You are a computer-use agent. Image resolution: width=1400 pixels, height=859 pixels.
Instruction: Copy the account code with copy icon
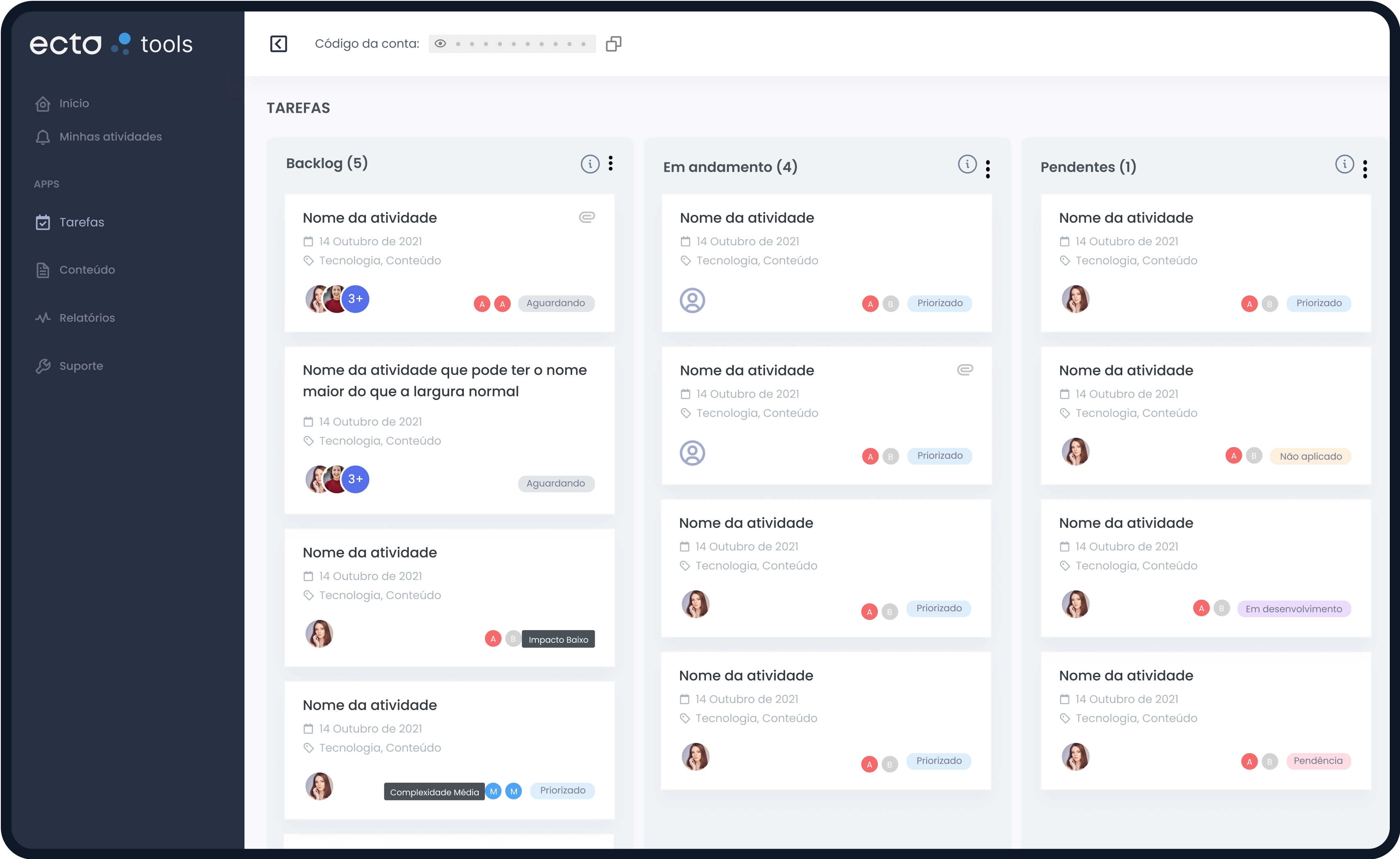(x=613, y=44)
